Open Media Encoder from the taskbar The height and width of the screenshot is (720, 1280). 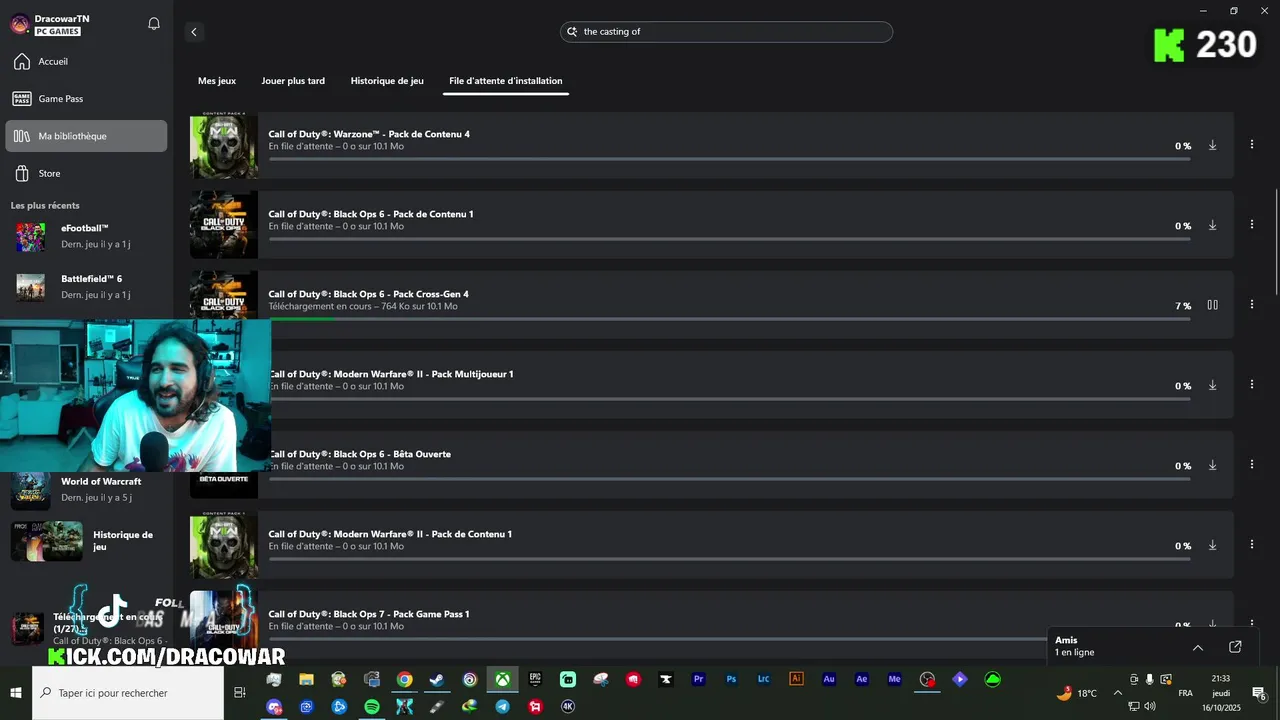(894, 680)
